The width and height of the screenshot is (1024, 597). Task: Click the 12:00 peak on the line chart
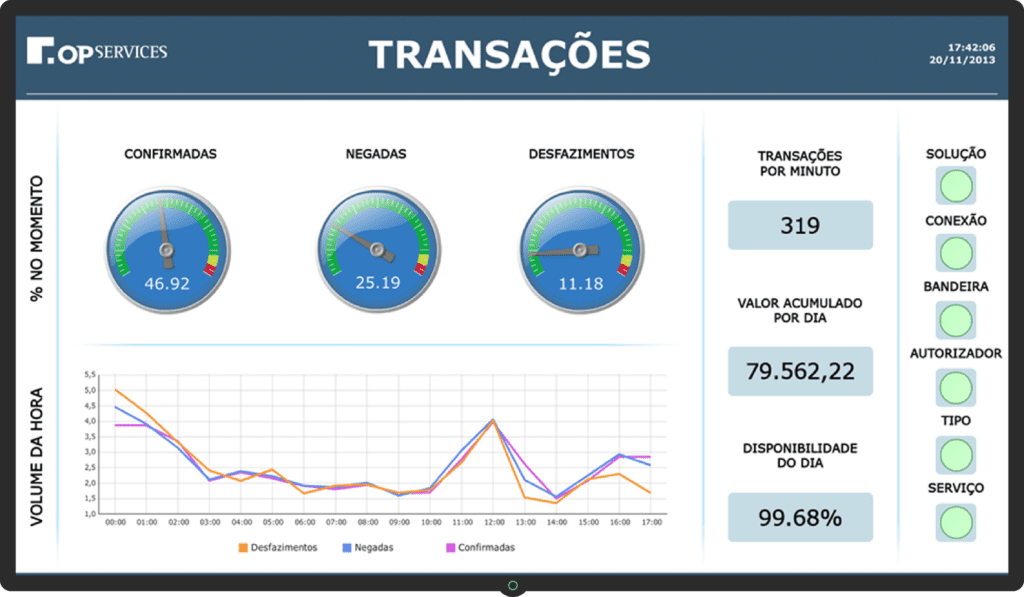point(492,422)
